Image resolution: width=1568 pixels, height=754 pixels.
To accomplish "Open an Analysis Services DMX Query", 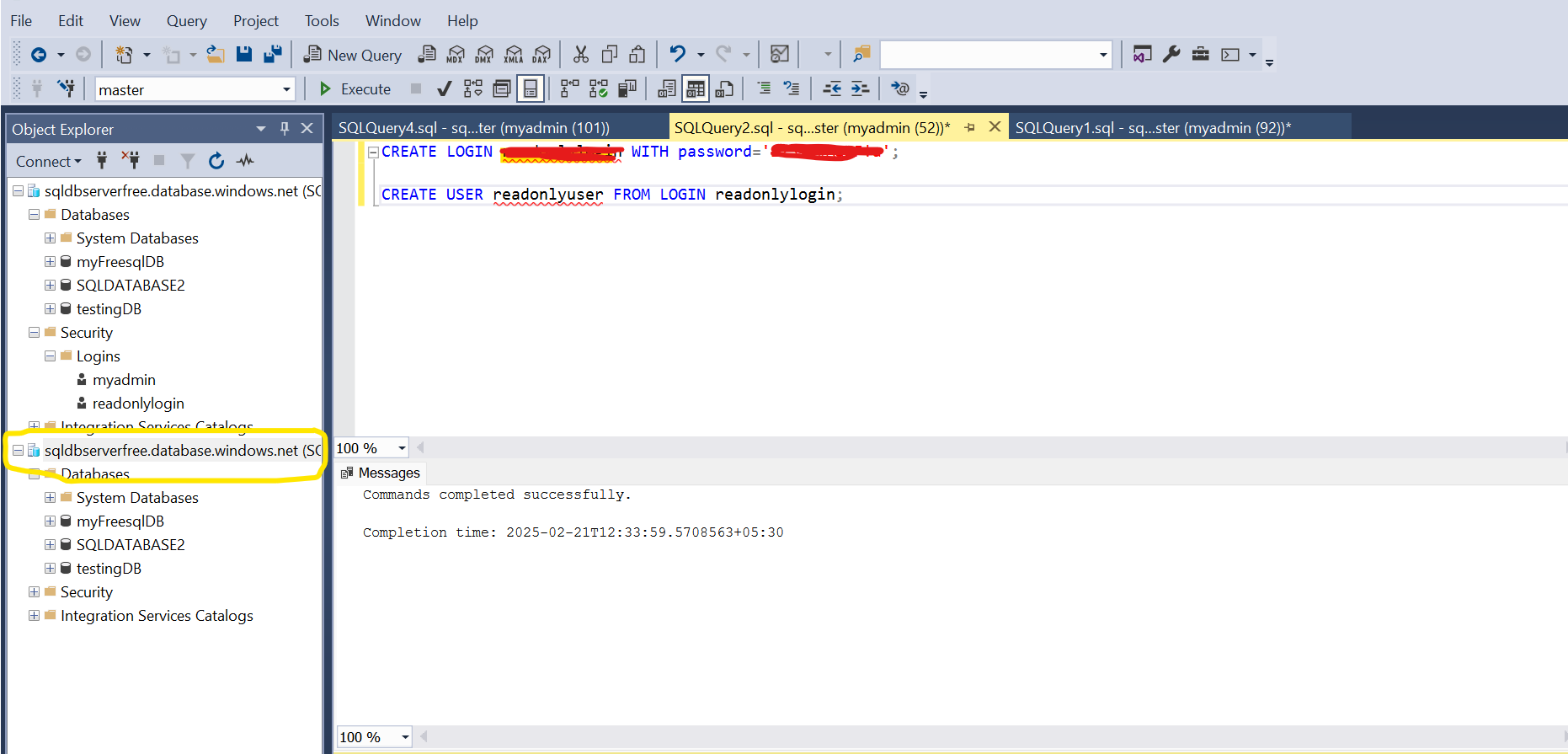I will (484, 55).
